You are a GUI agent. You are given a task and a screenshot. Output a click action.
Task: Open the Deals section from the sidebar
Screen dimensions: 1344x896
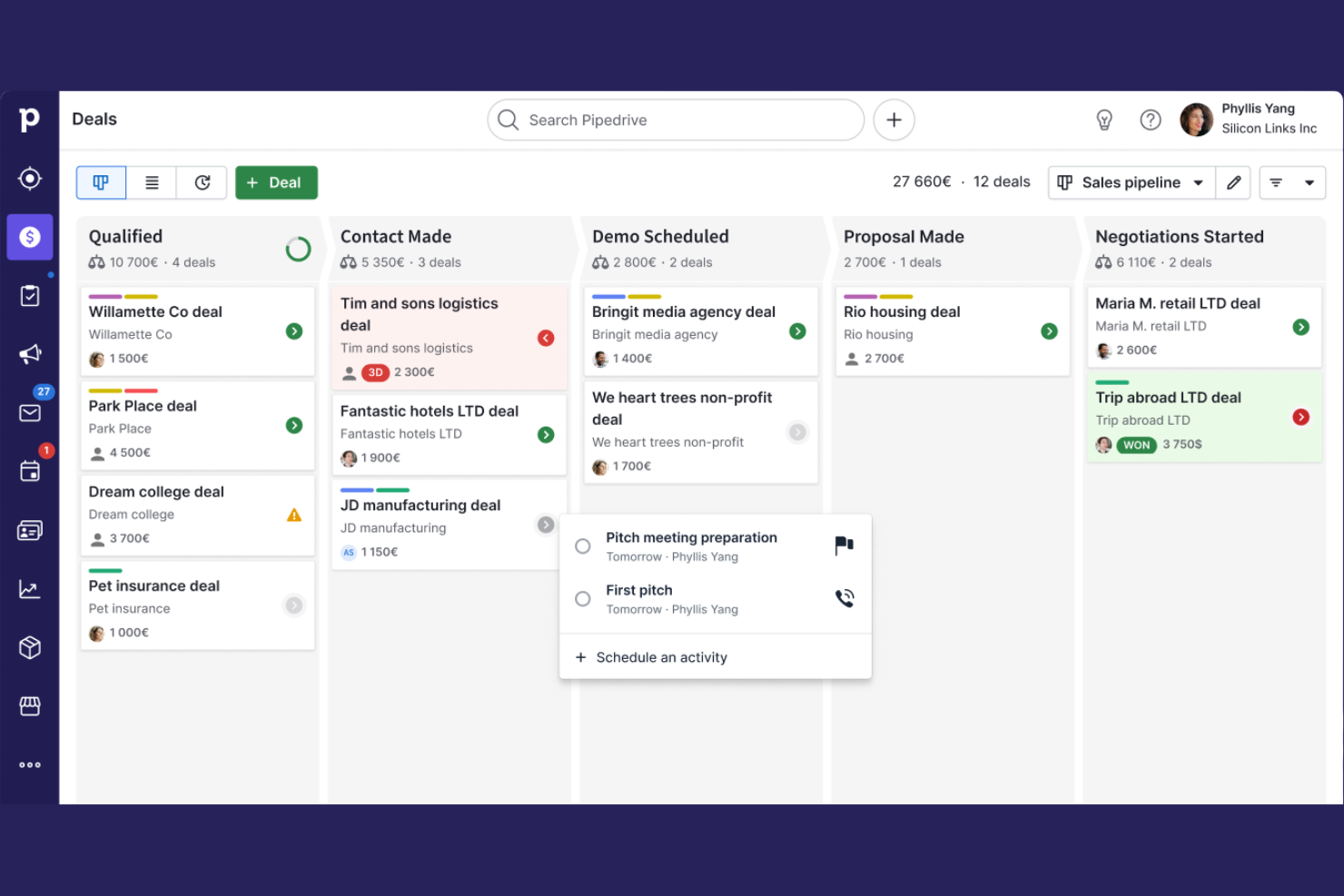click(30, 237)
